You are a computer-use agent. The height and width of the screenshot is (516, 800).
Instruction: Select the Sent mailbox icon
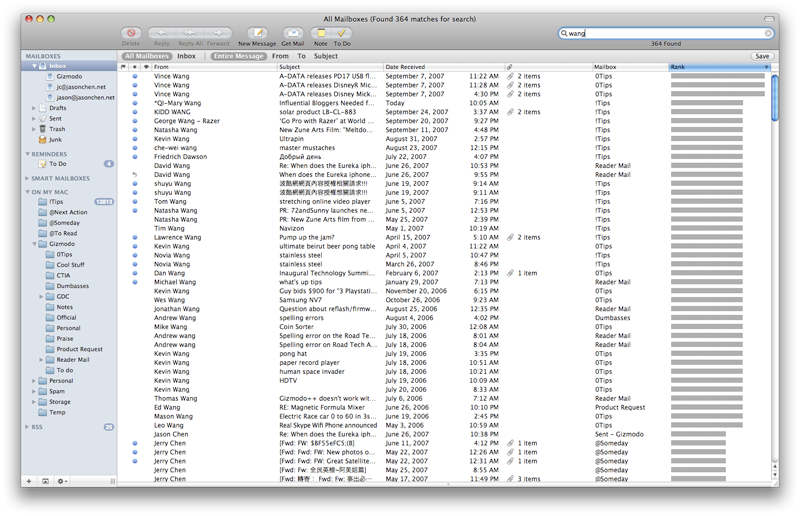point(43,118)
